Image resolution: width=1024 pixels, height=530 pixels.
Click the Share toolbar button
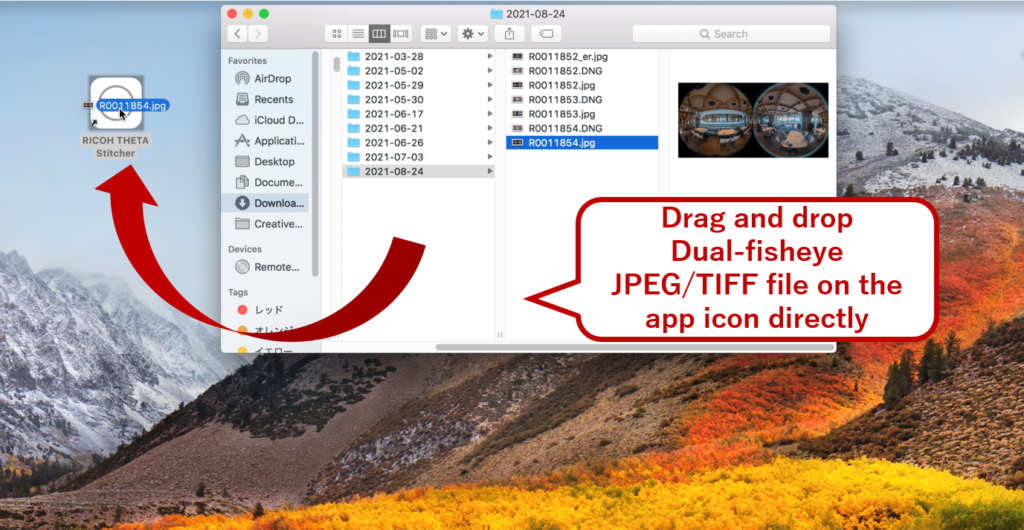point(509,33)
